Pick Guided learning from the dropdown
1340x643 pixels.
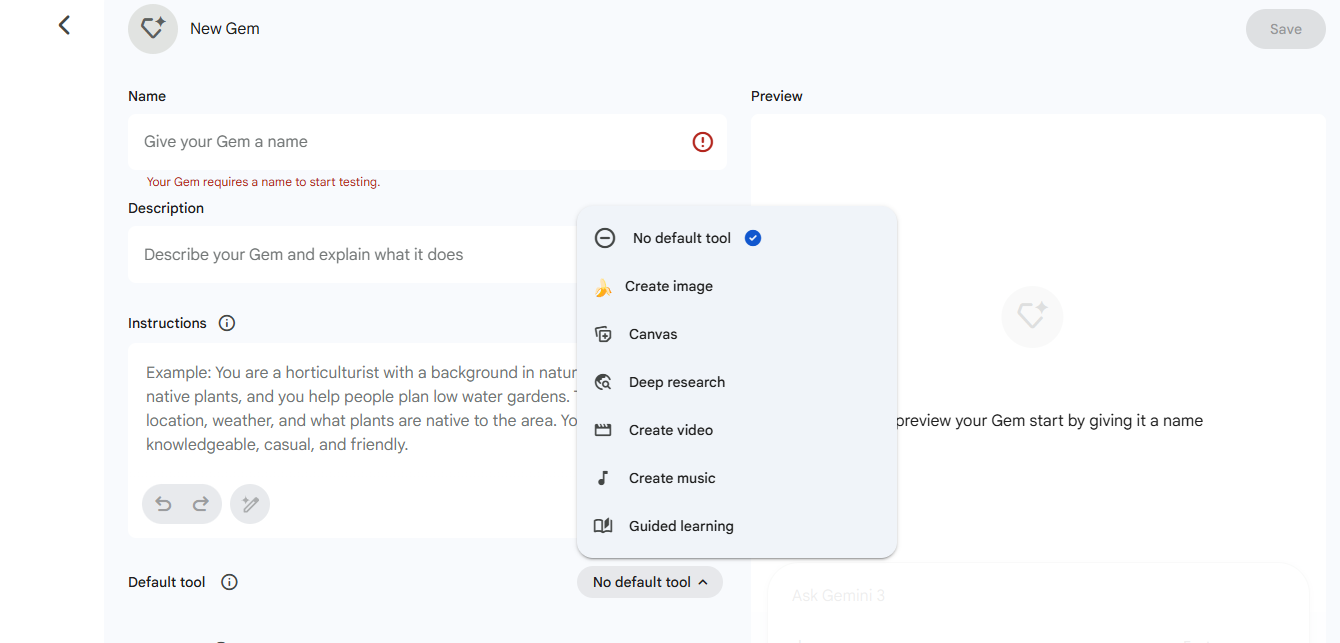point(680,526)
